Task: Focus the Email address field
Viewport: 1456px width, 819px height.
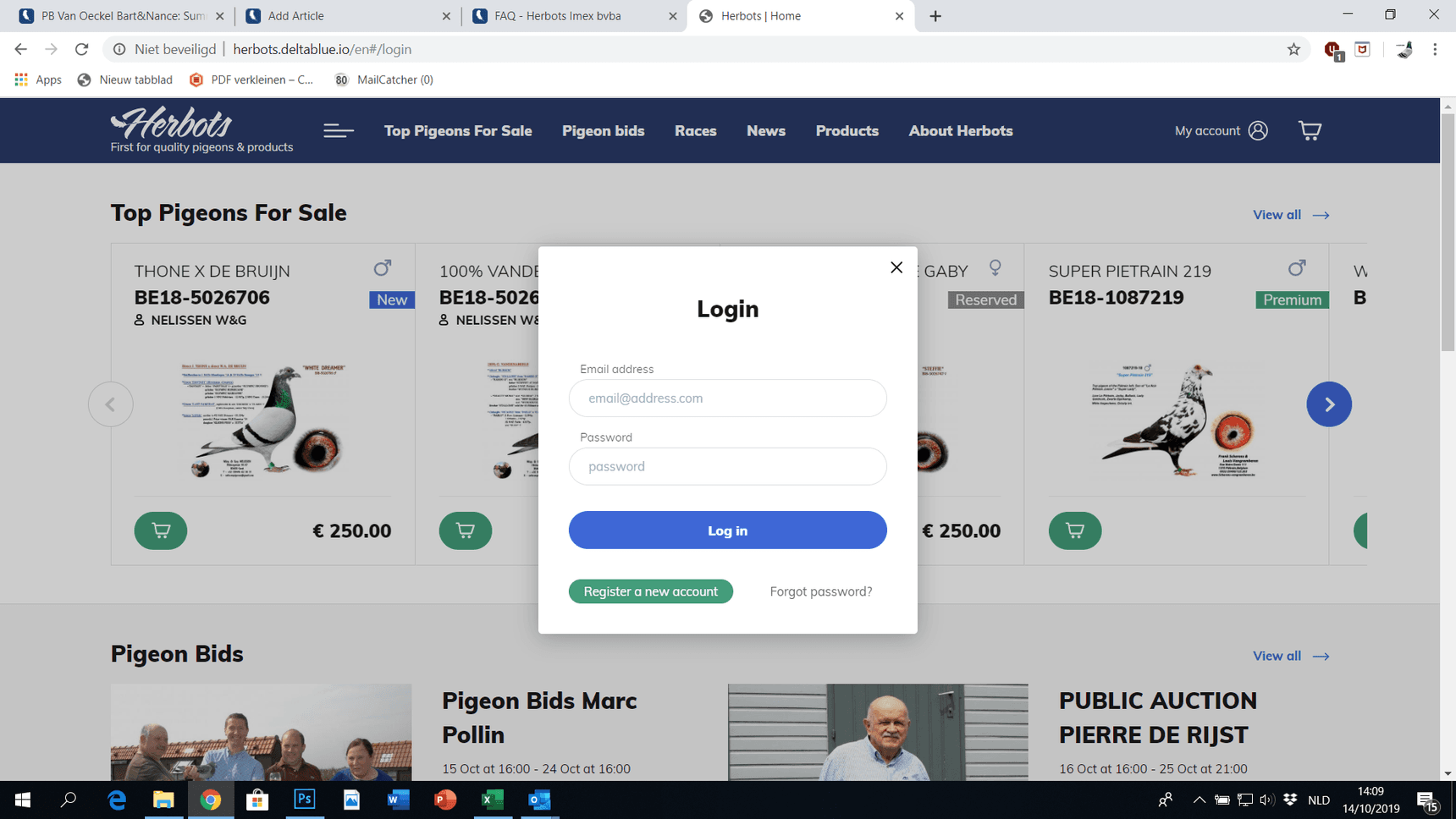Action: point(728,398)
